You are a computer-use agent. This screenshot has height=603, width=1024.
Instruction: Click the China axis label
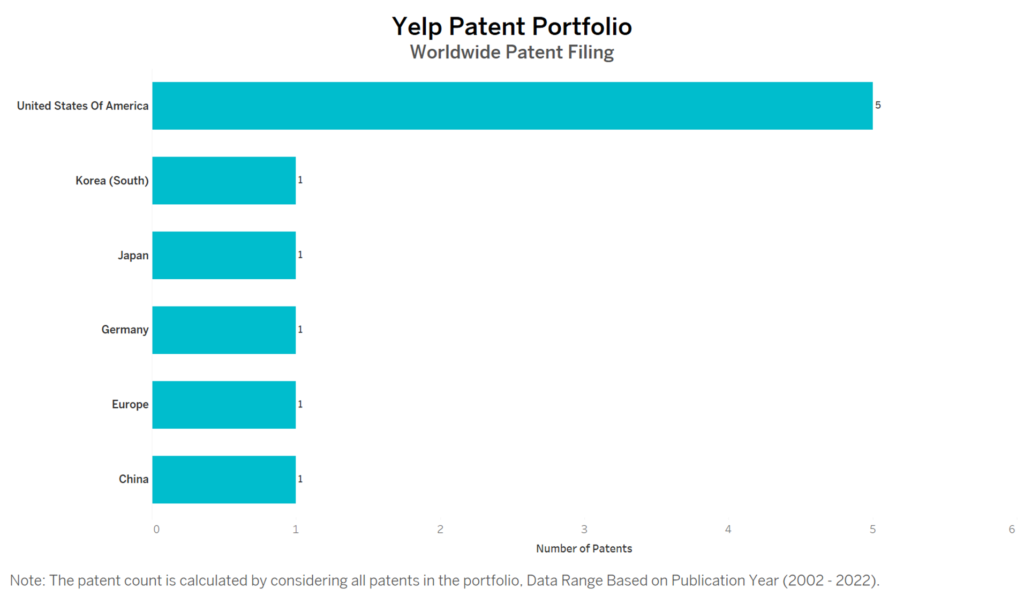pos(133,479)
